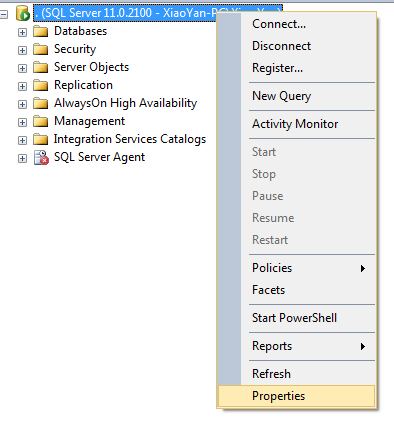Click the Integration Services Catalogs folder icon
This screenshot has width=394, height=421.
pyautogui.click(x=41, y=140)
